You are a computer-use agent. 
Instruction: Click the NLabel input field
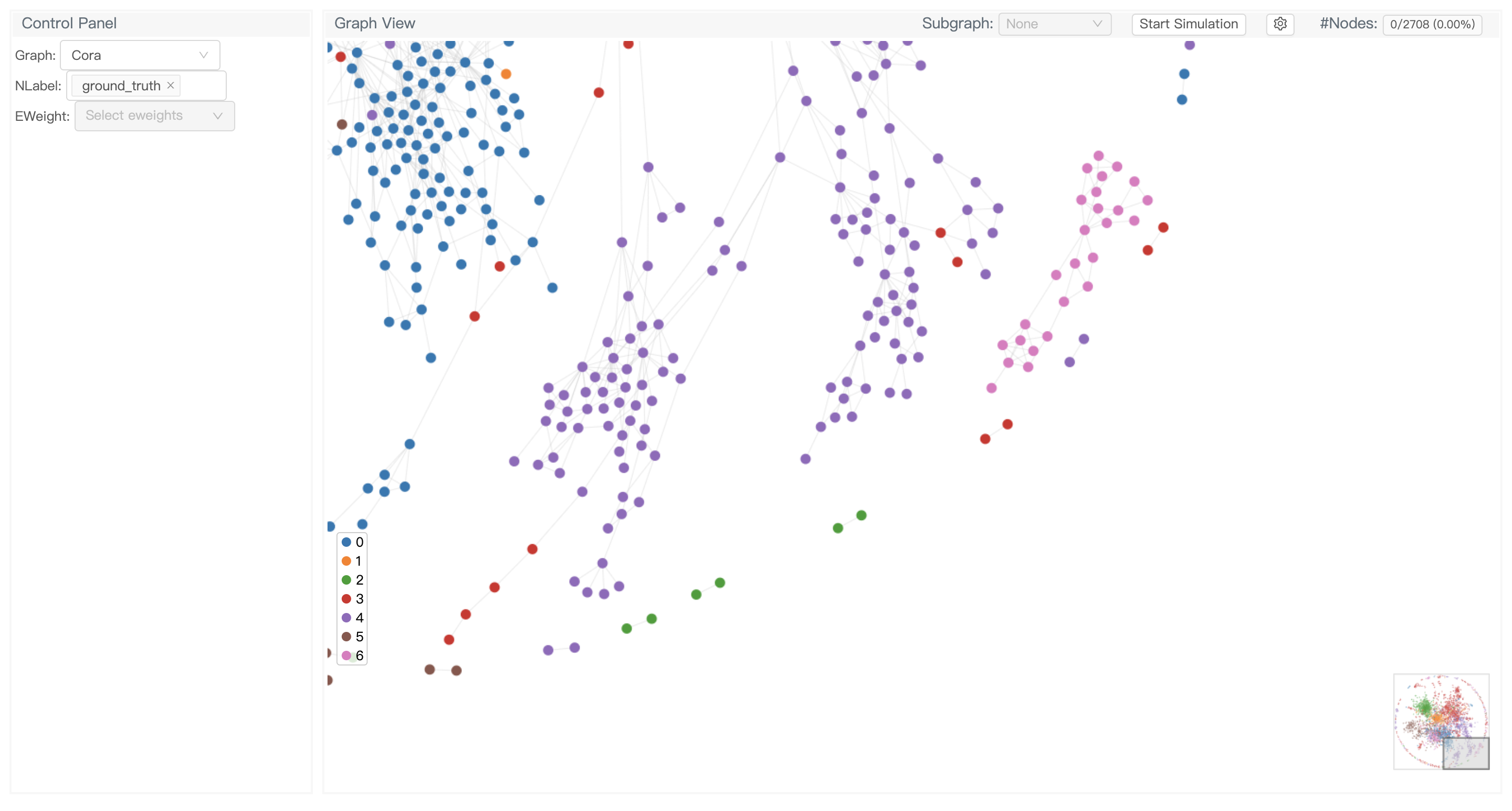tap(203, 86)
